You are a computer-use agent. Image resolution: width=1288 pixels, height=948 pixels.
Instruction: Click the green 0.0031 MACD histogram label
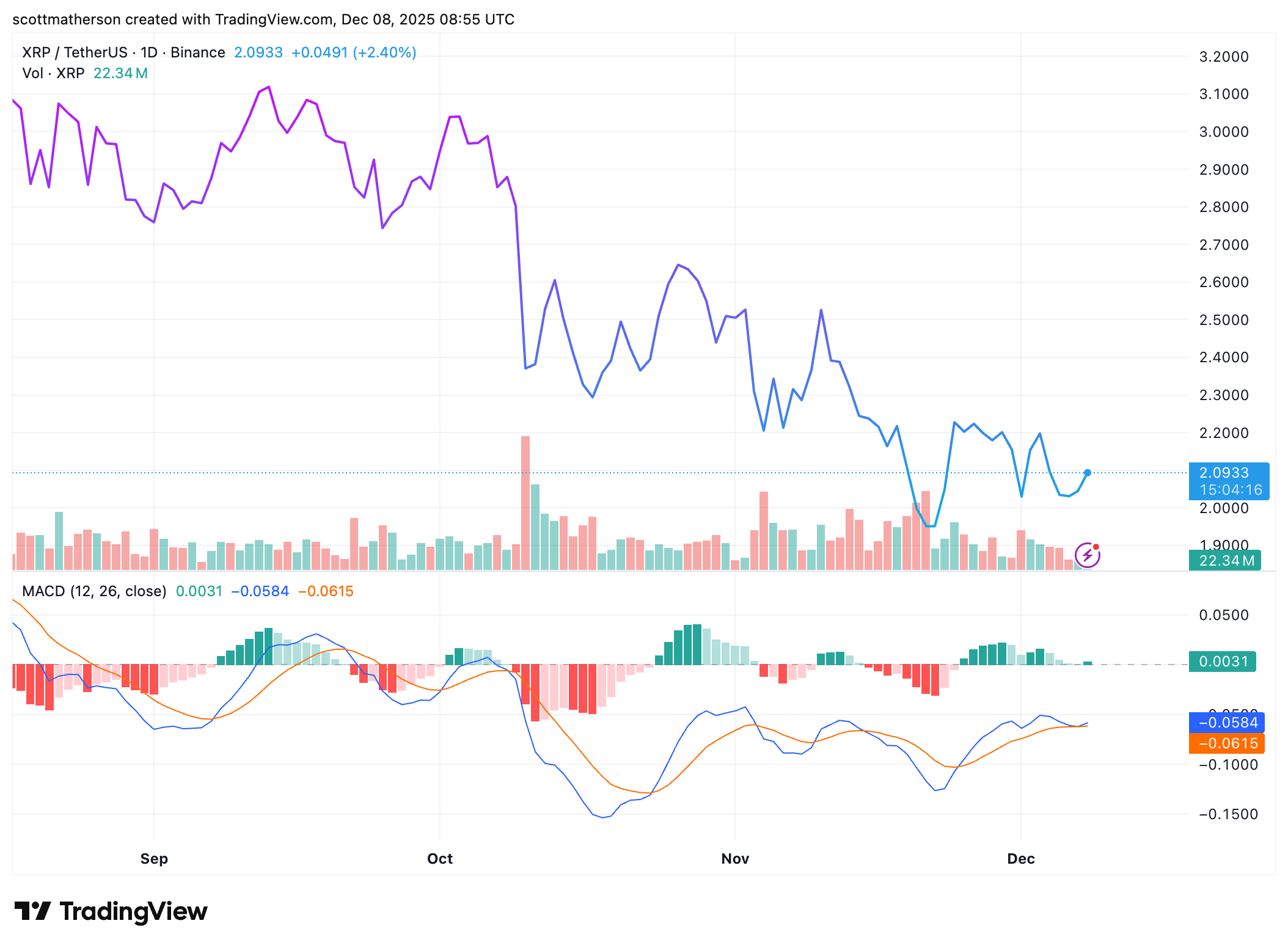(x=1222, y=662)
